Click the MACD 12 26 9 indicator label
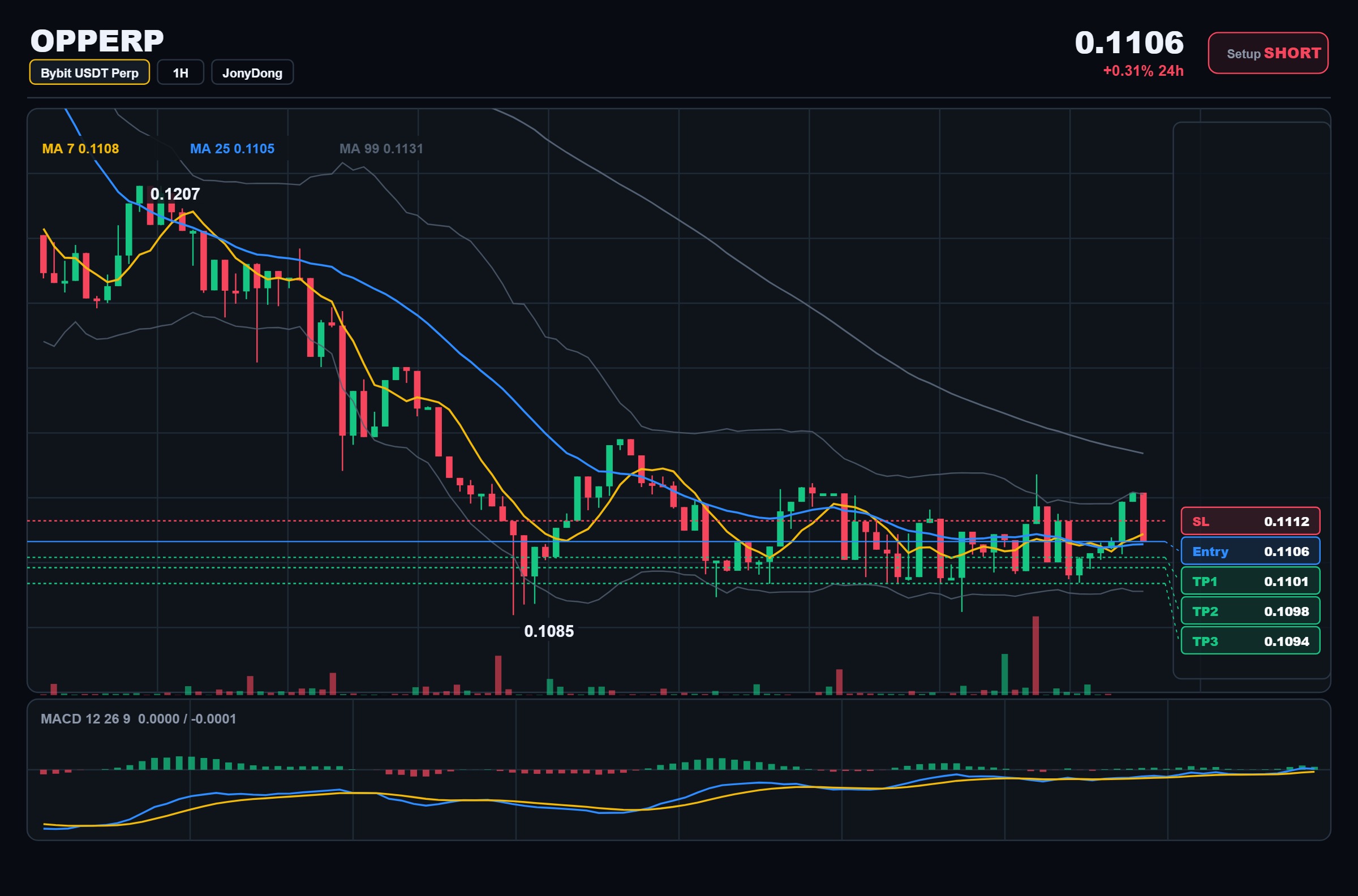 138,719
